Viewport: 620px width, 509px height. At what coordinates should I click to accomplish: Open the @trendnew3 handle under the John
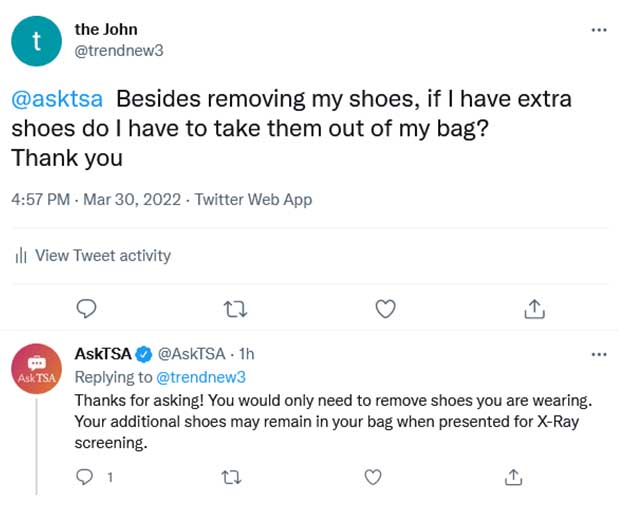click(119, 51)
